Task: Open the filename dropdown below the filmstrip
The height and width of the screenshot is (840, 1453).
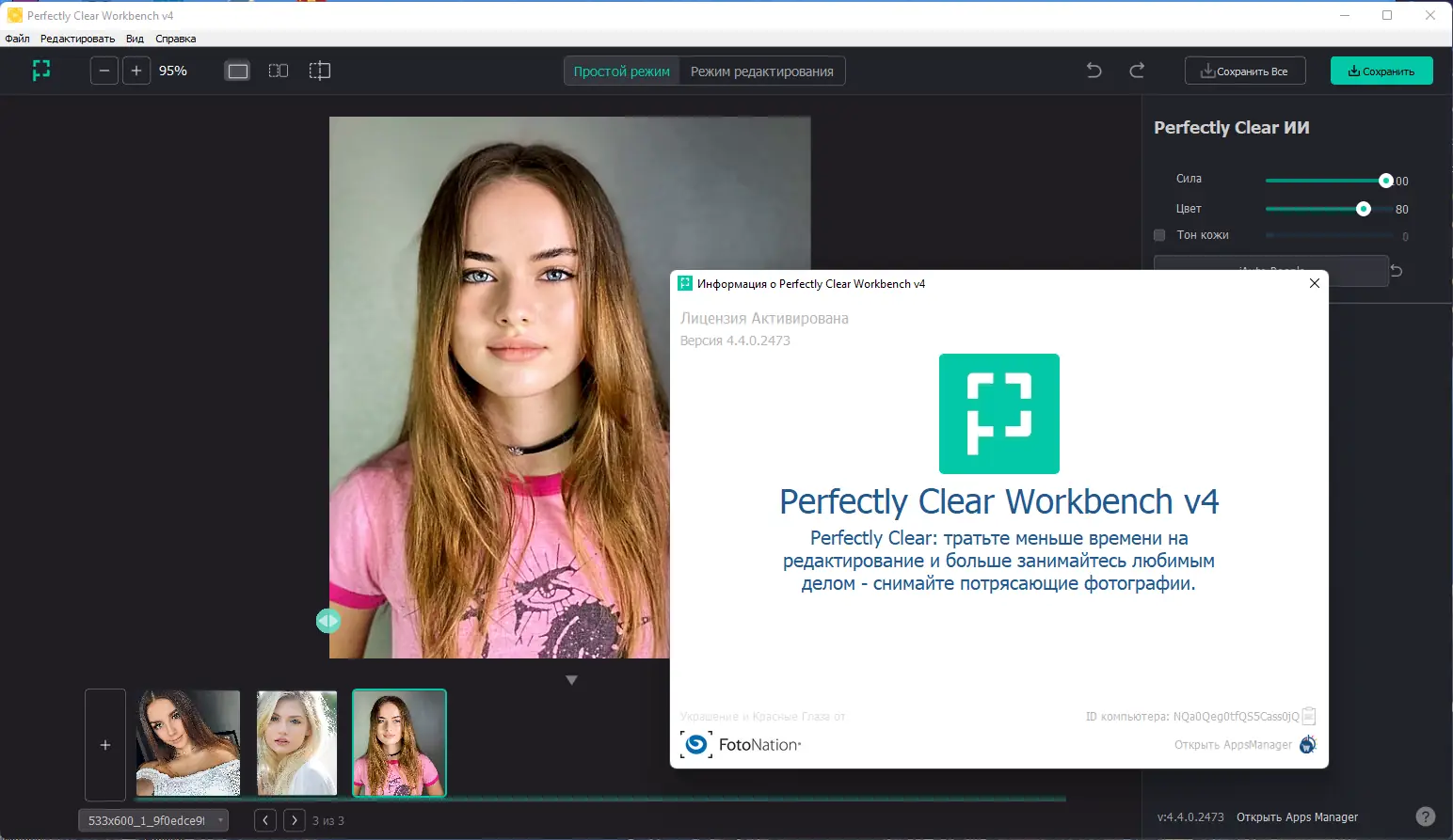Action: click(220, 819)
